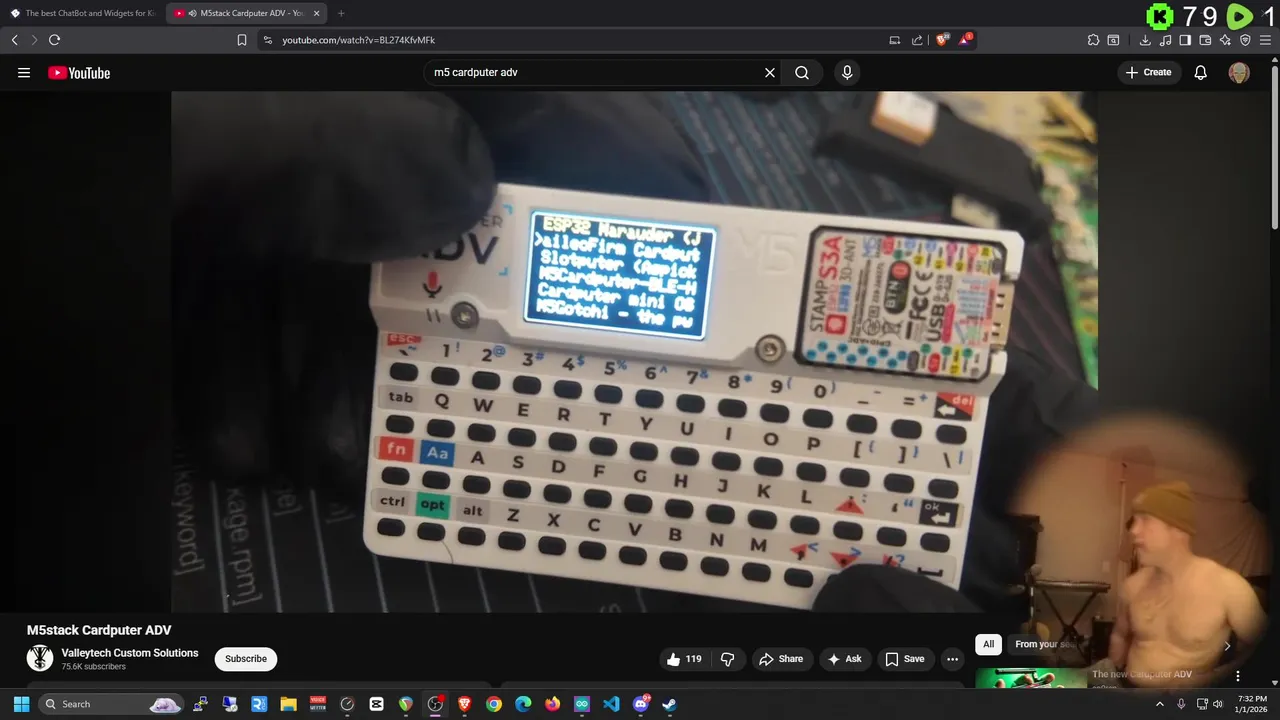This screenshot has height=720, width=1280.
Task: Open the Windows Start menu
Action: coord(21,704)
